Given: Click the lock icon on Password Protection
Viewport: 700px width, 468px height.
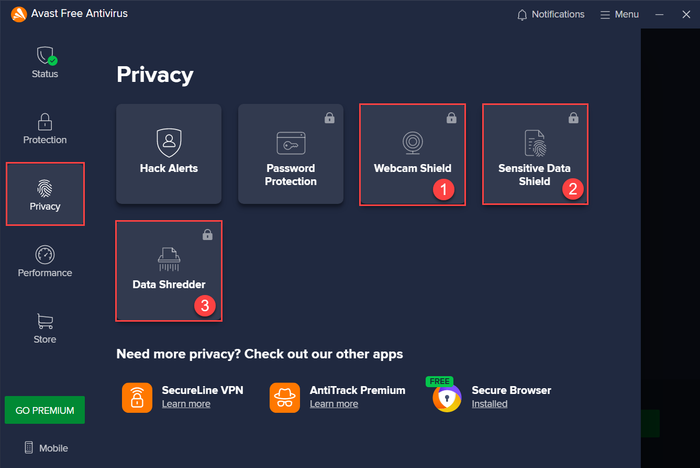Looking at the screenshot, I should click(329, 118).
